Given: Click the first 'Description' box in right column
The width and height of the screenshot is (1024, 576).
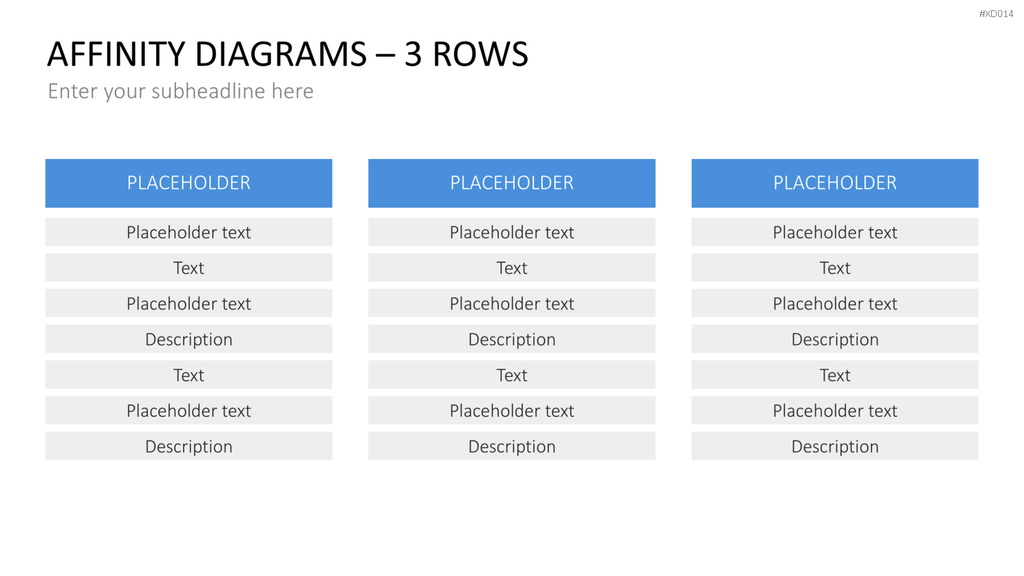Looking at the screenshot, I should tap(835, 339).
